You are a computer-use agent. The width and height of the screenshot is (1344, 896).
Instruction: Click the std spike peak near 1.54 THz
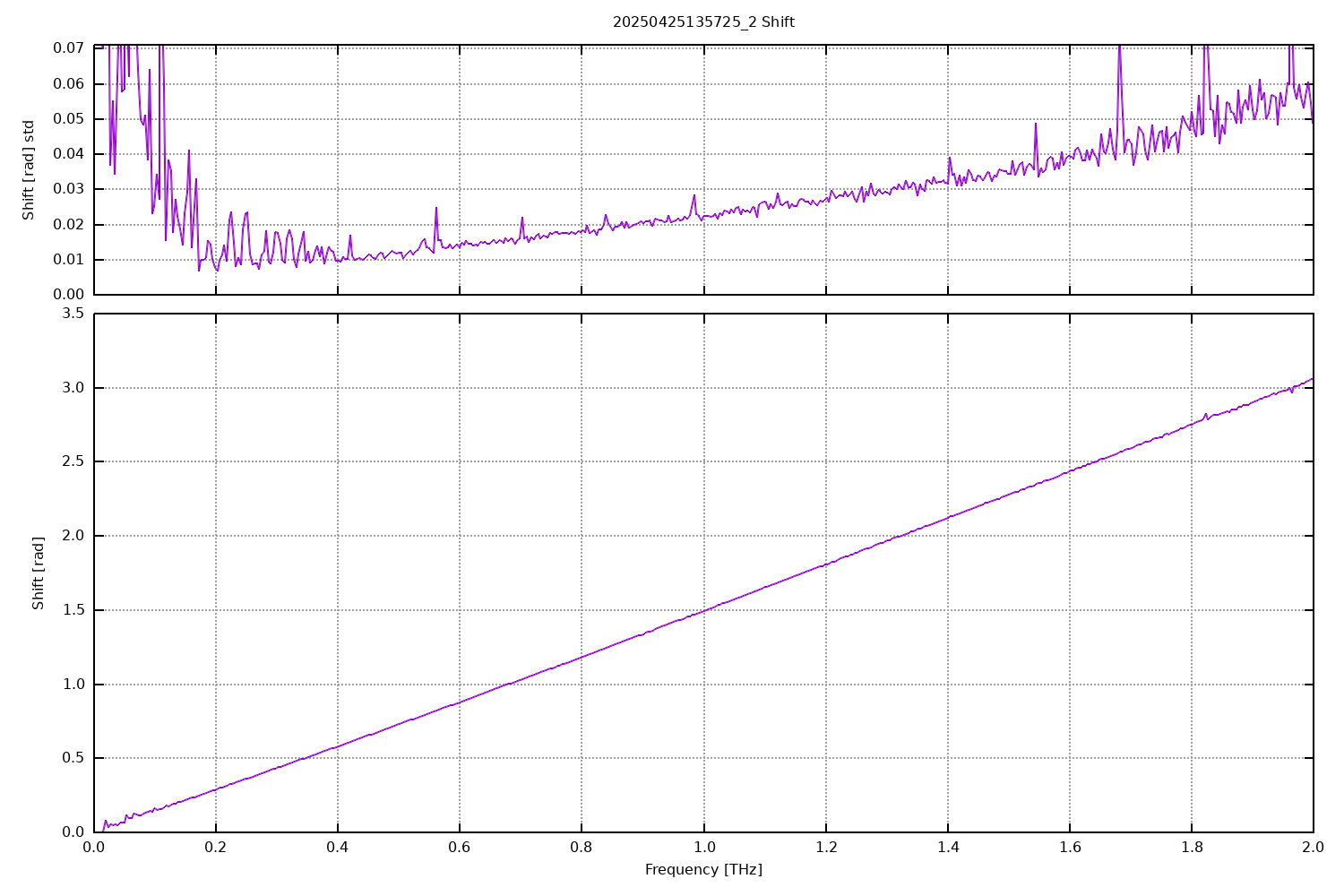[1035, 124]
